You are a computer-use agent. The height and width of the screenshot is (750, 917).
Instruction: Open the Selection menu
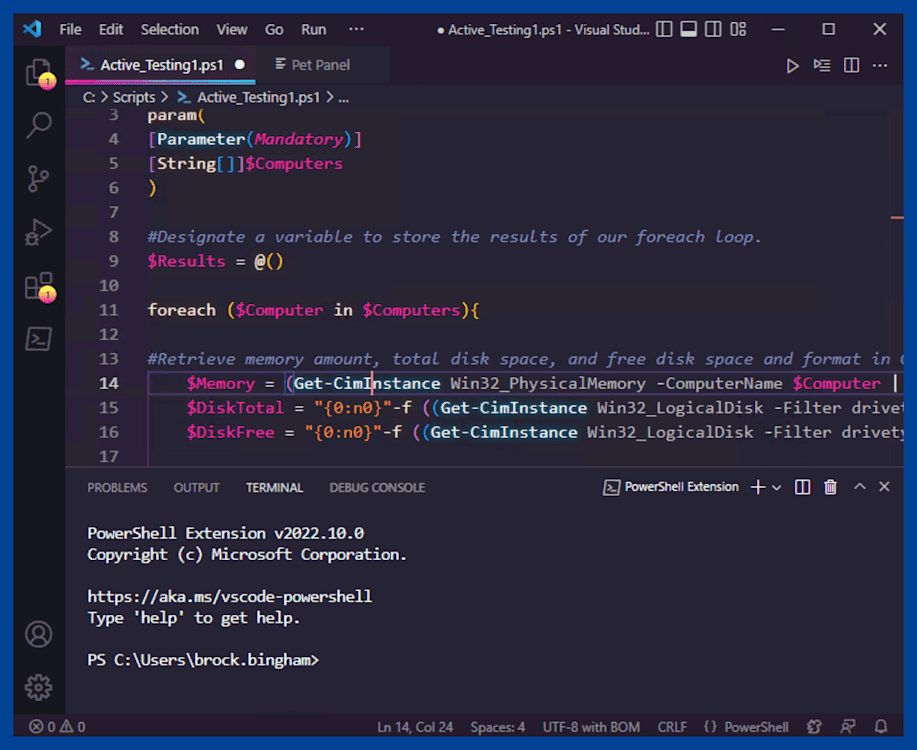(x=170, y=29)
